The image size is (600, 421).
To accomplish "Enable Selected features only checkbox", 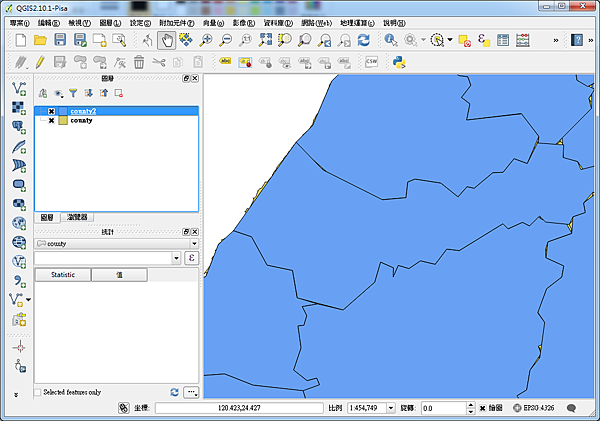I will (39, 392).
